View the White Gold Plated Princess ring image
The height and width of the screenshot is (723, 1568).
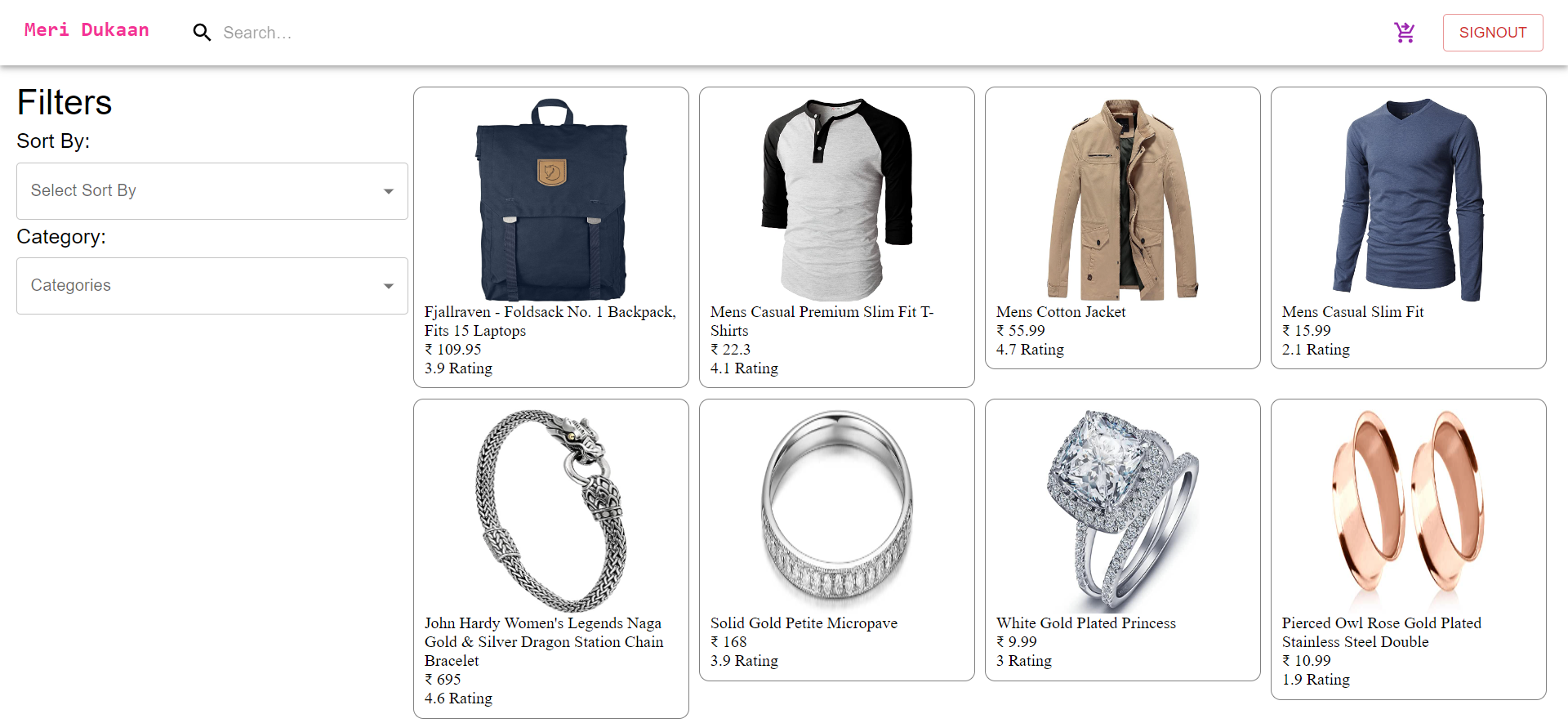tap(1123, 511)
